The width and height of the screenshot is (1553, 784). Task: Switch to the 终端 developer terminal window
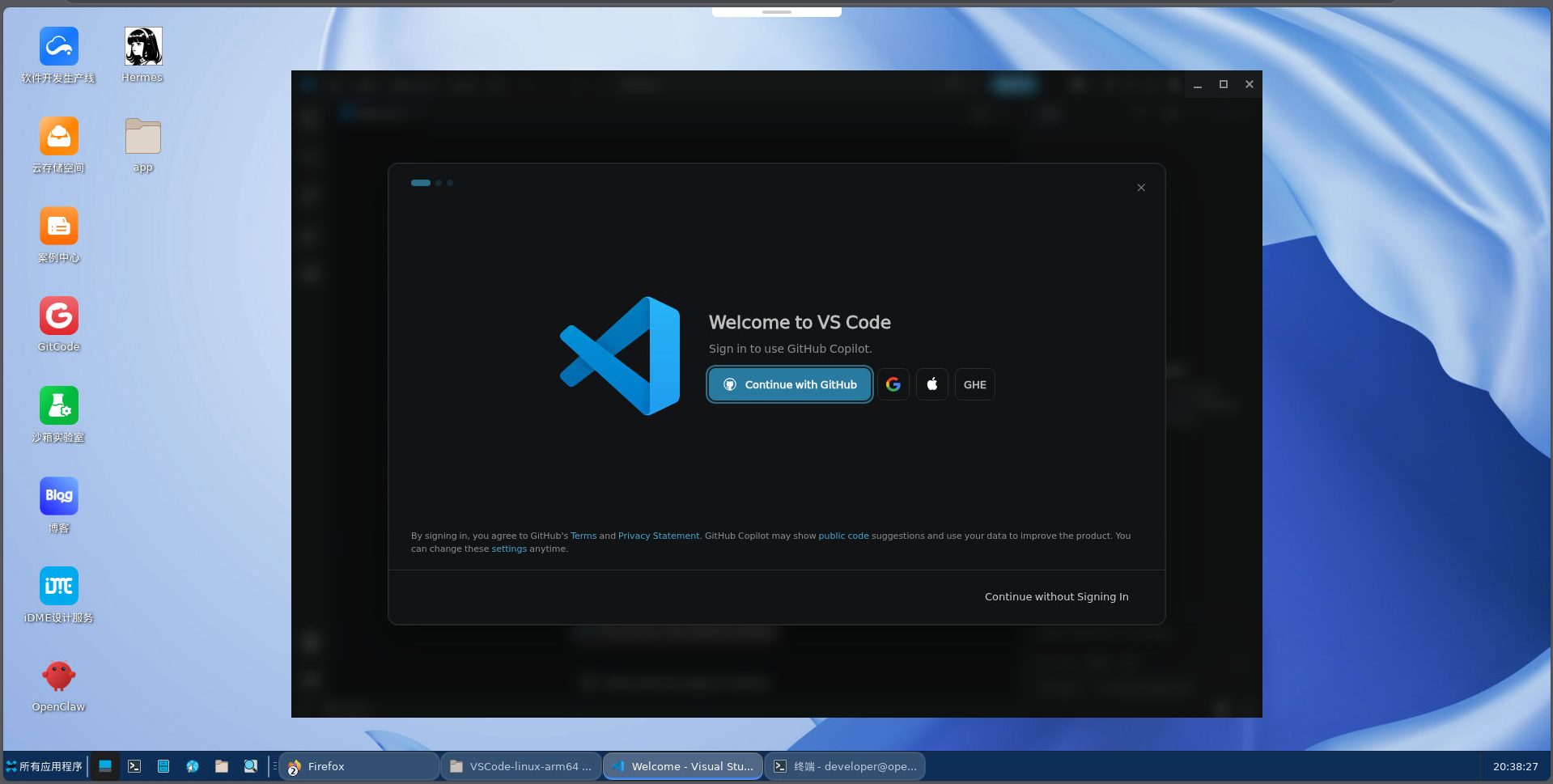(845, 766)
